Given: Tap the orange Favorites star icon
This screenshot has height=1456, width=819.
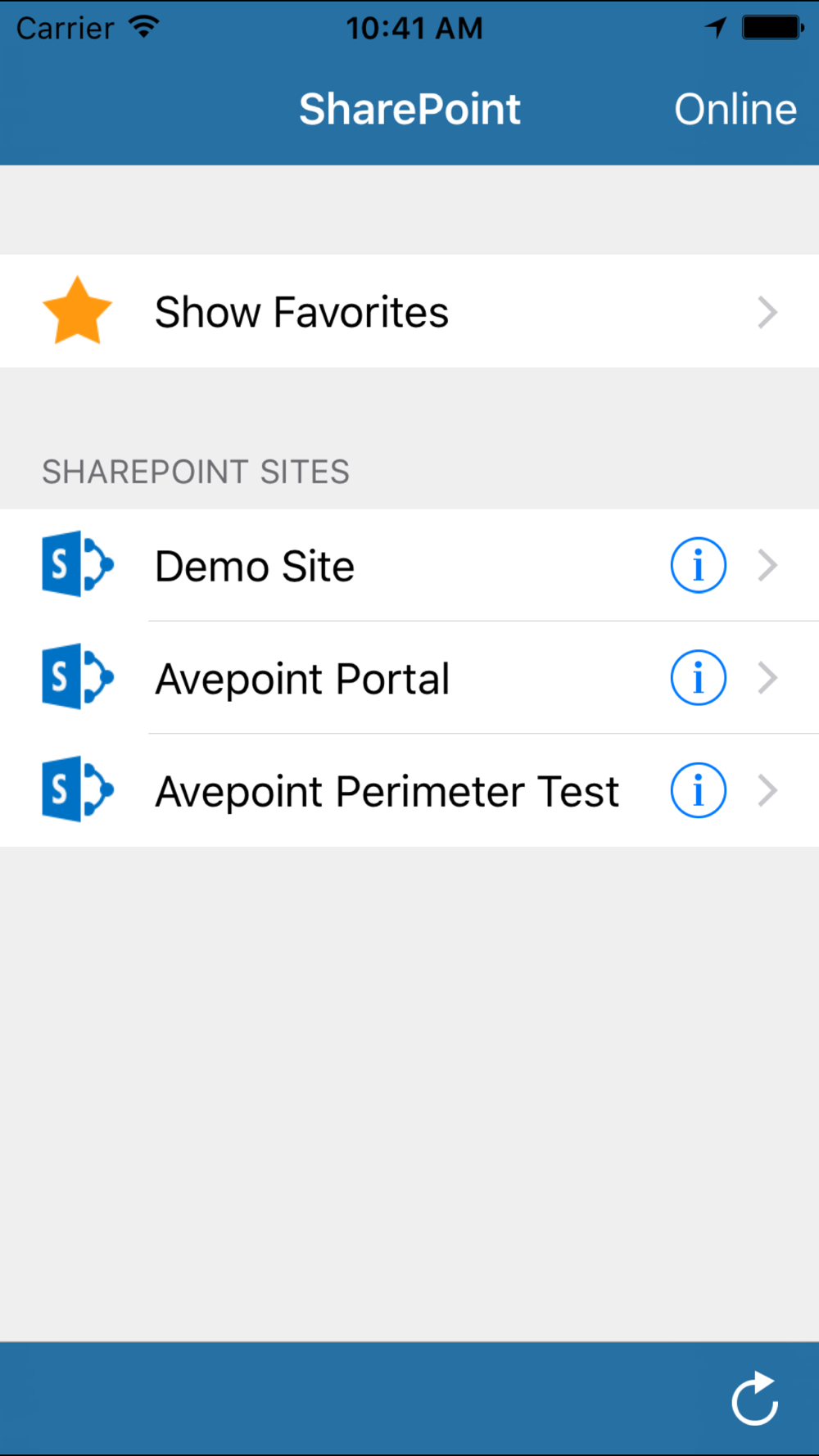Looking at the screenshot, I should coord(77,311).
